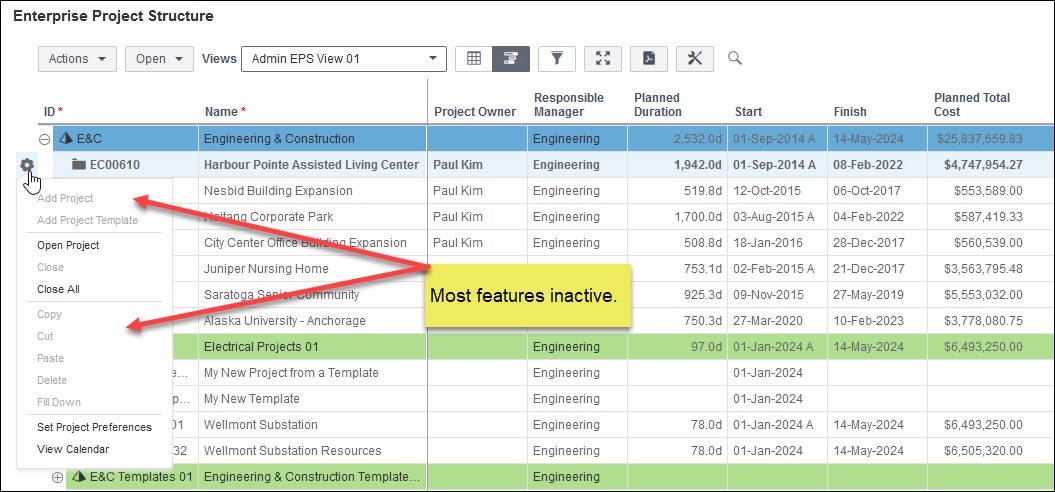
Task: Collapse the E&C node
Action: [x=44, y=139]
